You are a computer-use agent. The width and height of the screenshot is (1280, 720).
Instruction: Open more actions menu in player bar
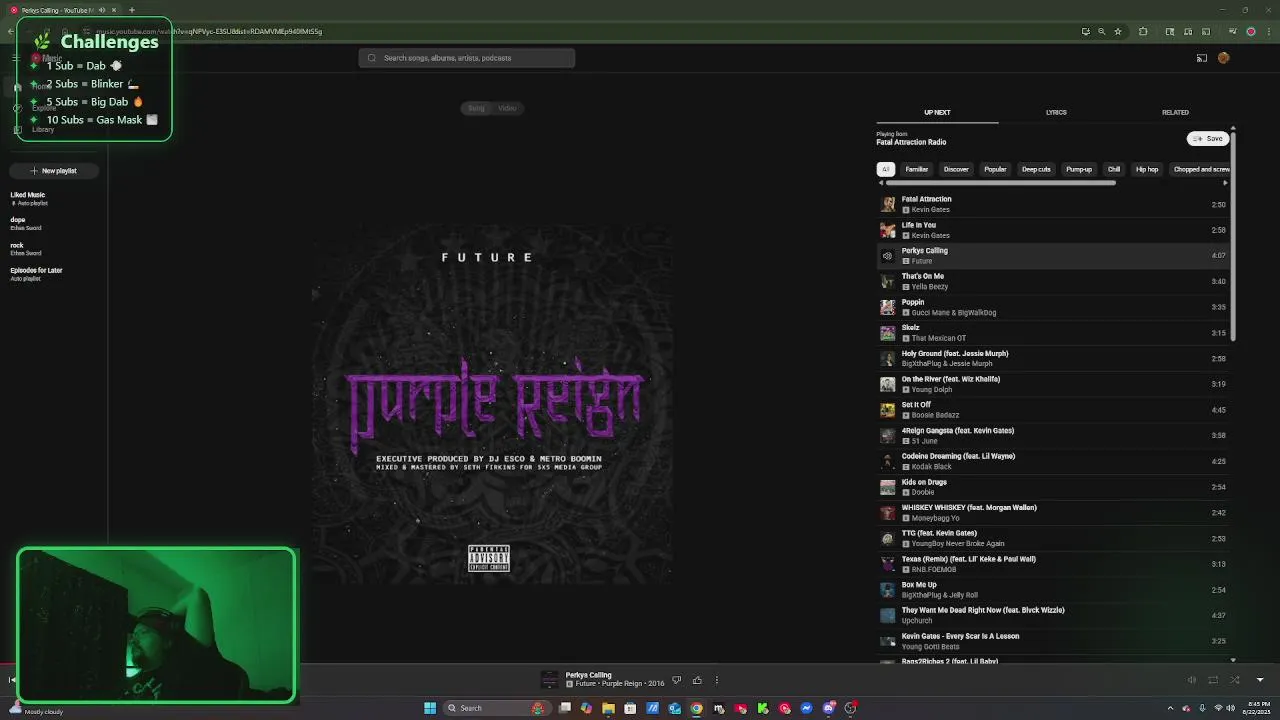coord(716,680)
